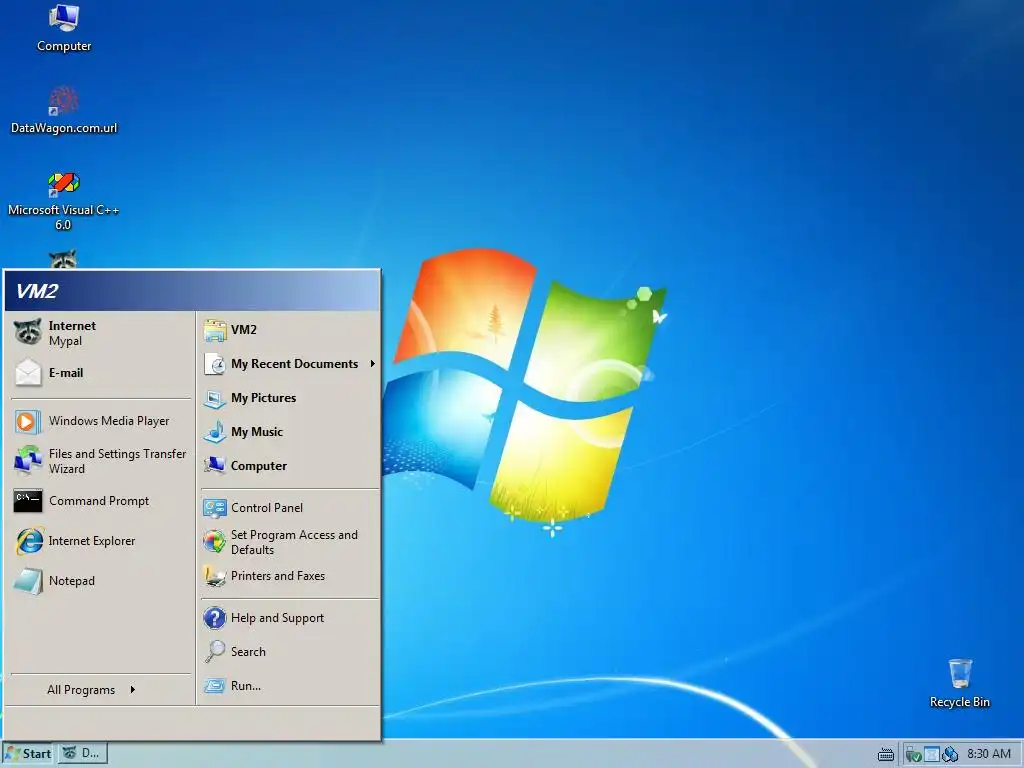Open E-mail from Start menu

point(101,373)
